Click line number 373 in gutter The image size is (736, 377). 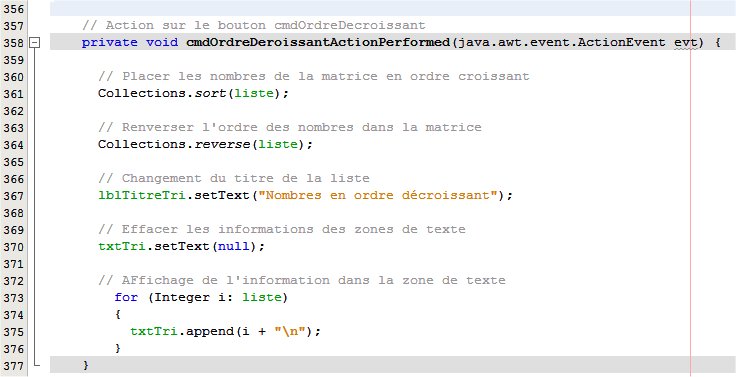(13, 298)
